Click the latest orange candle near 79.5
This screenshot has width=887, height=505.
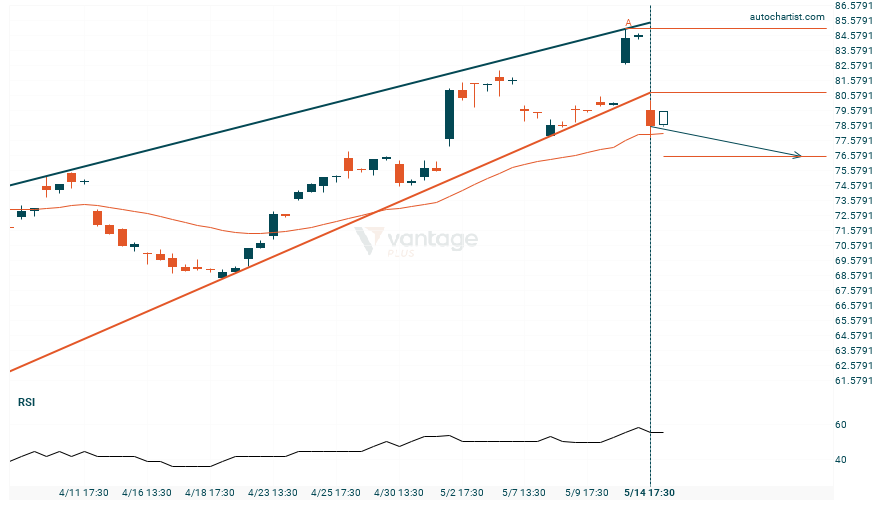click(x=650, y=118)
